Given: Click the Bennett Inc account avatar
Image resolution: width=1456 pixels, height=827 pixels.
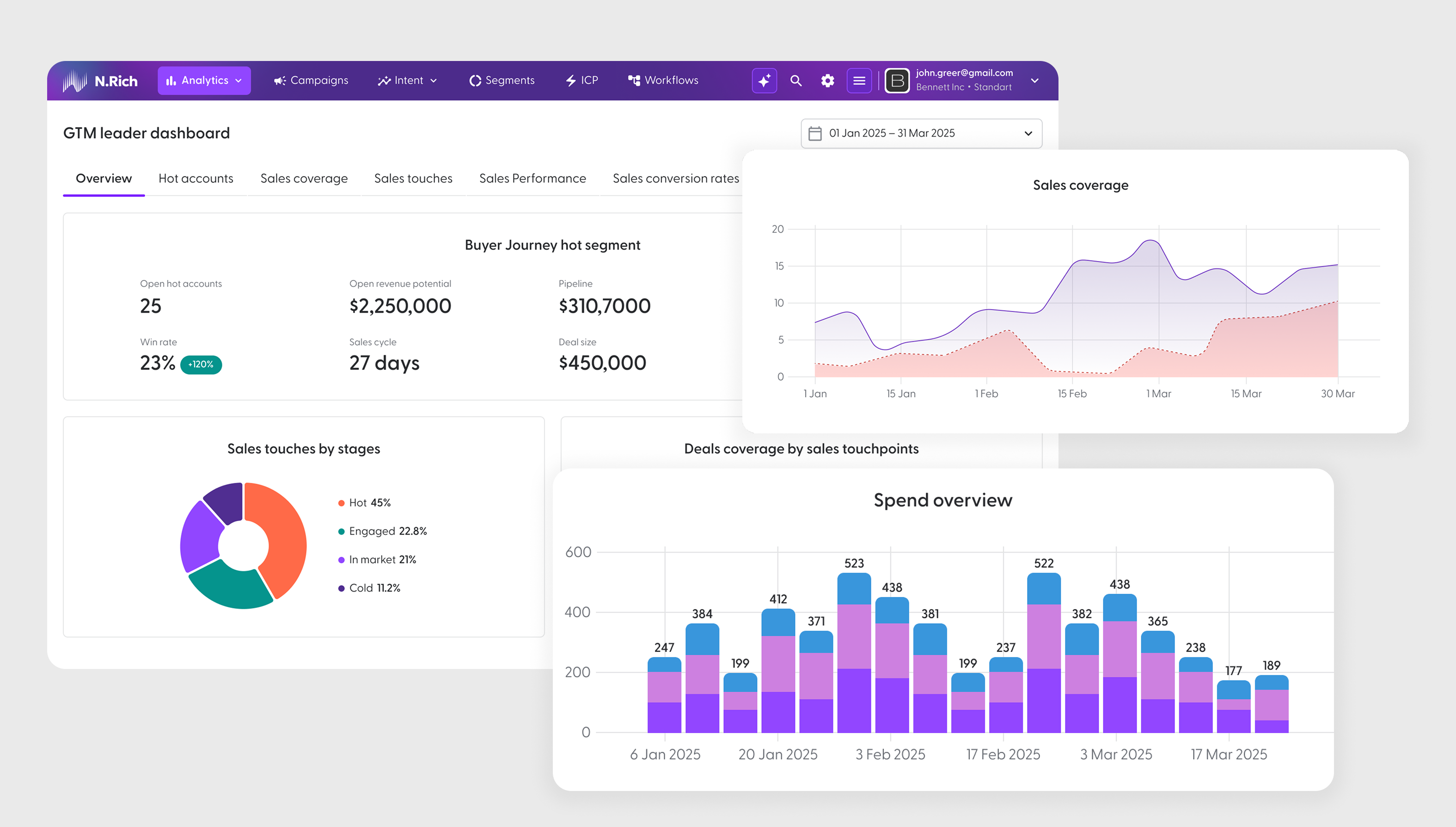Looking at the screenshot, I should (897, 81).
